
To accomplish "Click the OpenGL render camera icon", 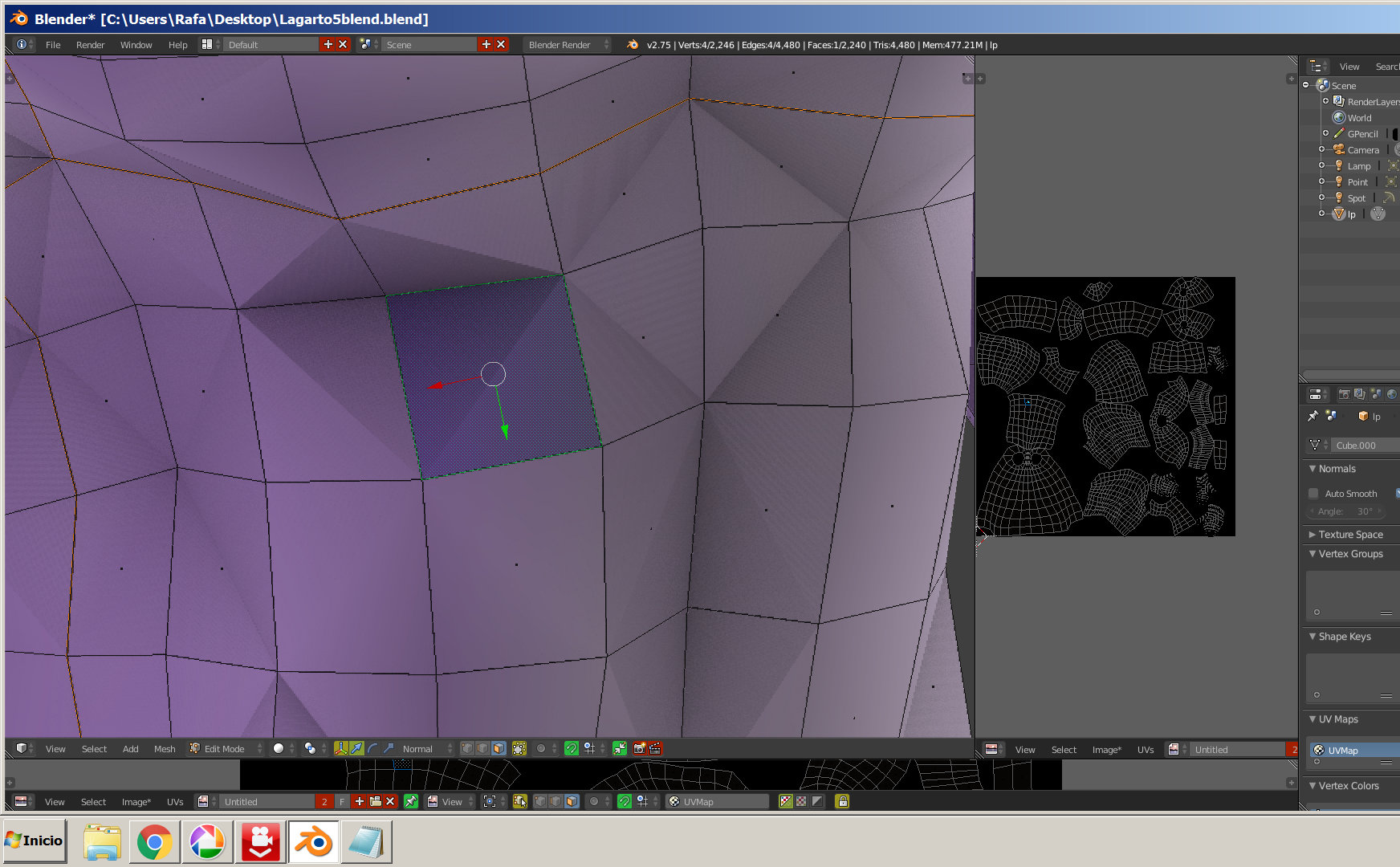I will click(639, 748).
